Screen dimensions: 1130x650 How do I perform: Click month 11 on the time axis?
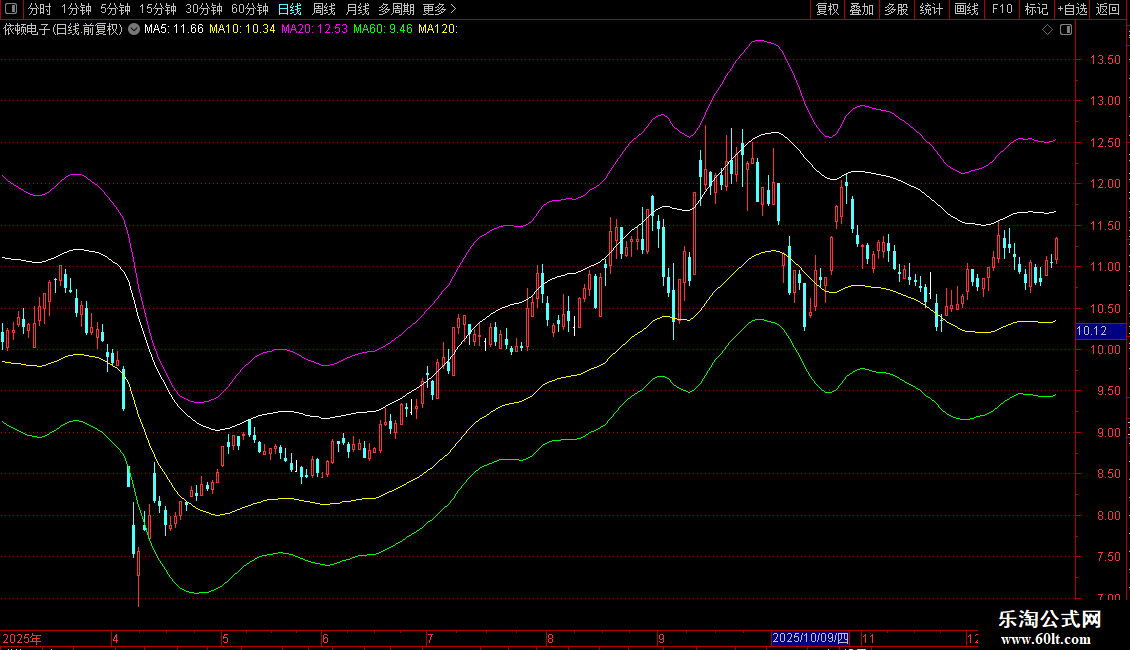pyautogui.click(x=868, y=638)
